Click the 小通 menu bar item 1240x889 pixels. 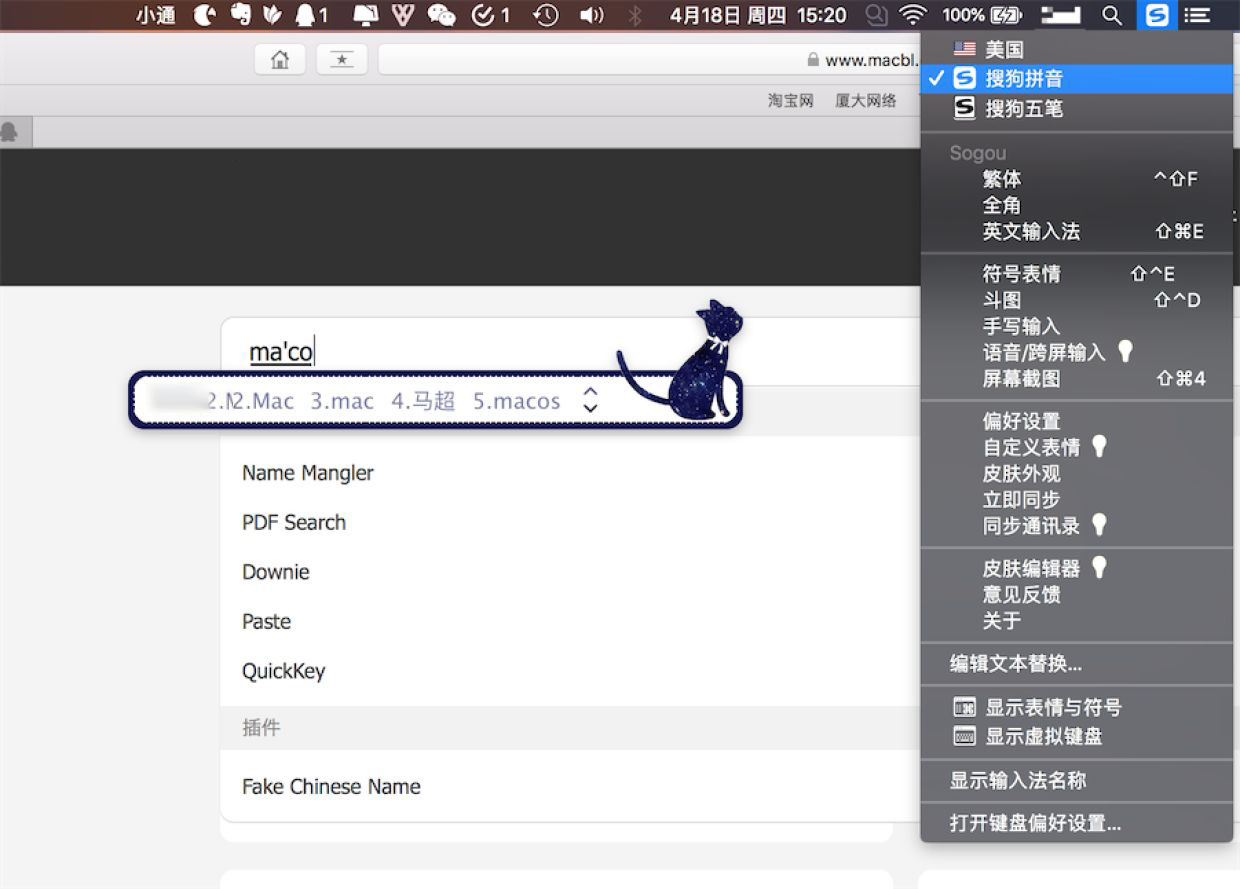click(156, 15)
